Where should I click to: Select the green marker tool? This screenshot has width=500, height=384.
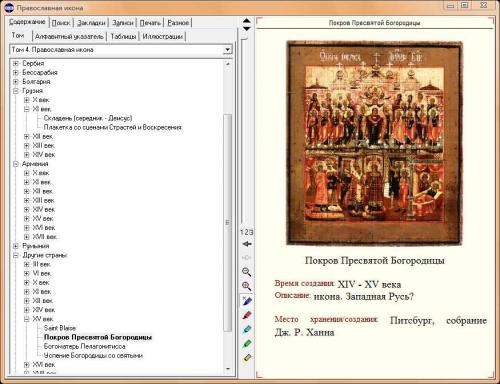coord(247,344)
